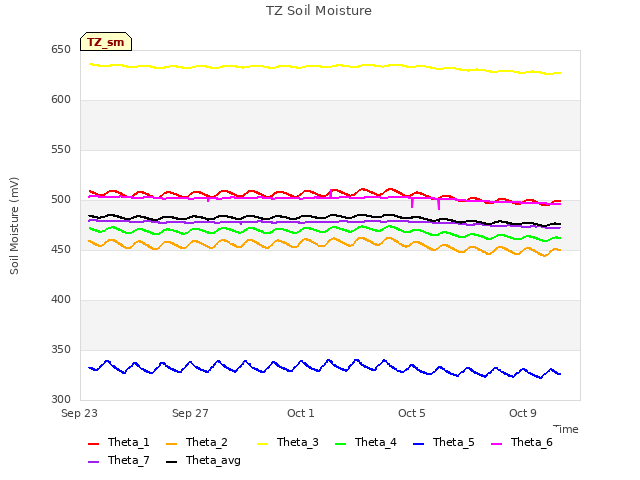Click the 600 y-axis tick label
This screenshot has width=640, height=480.
pyautogui.click(x=61, y=100)
